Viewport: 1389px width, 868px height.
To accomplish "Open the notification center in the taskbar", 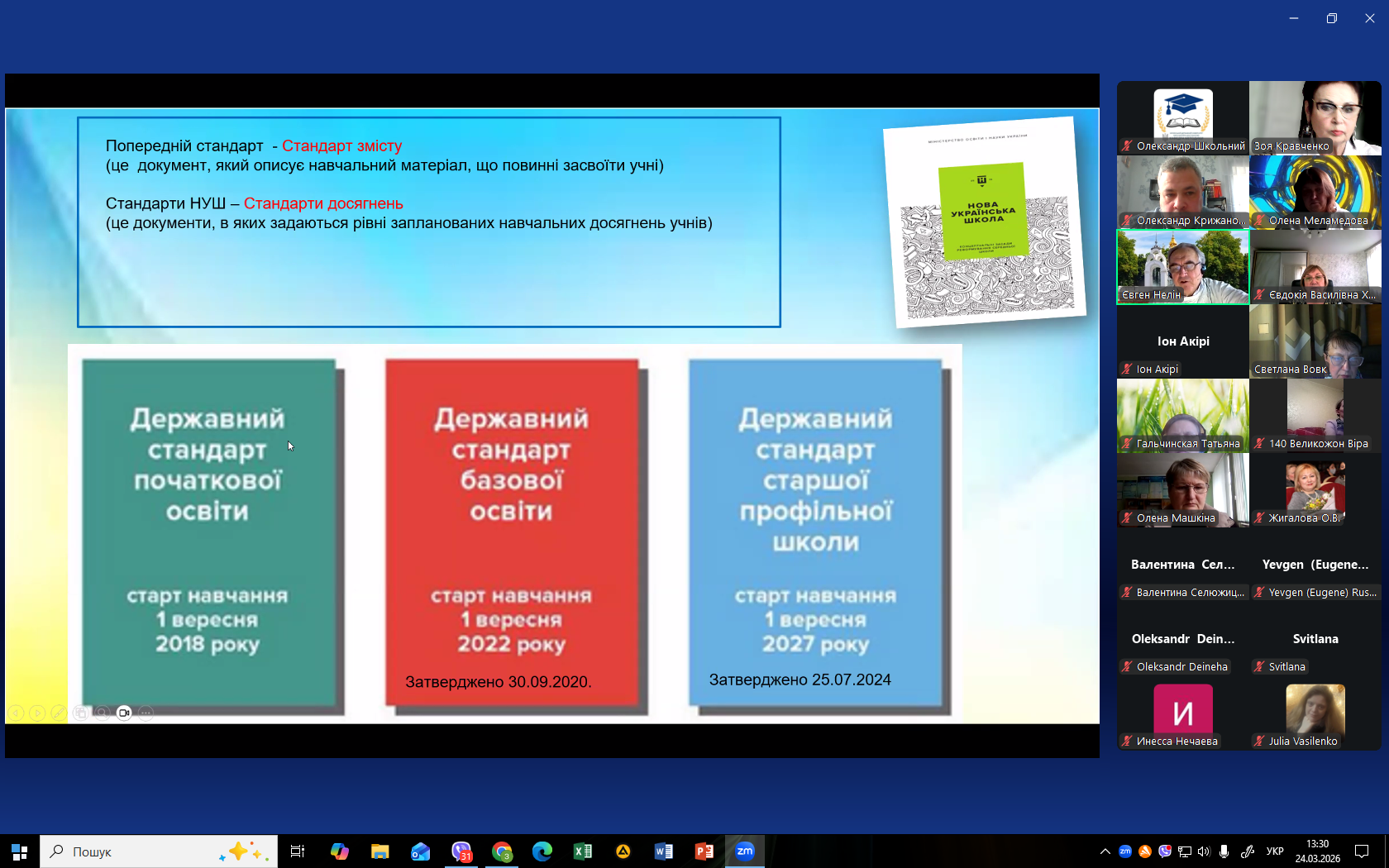I will [x=1362, y=851].
